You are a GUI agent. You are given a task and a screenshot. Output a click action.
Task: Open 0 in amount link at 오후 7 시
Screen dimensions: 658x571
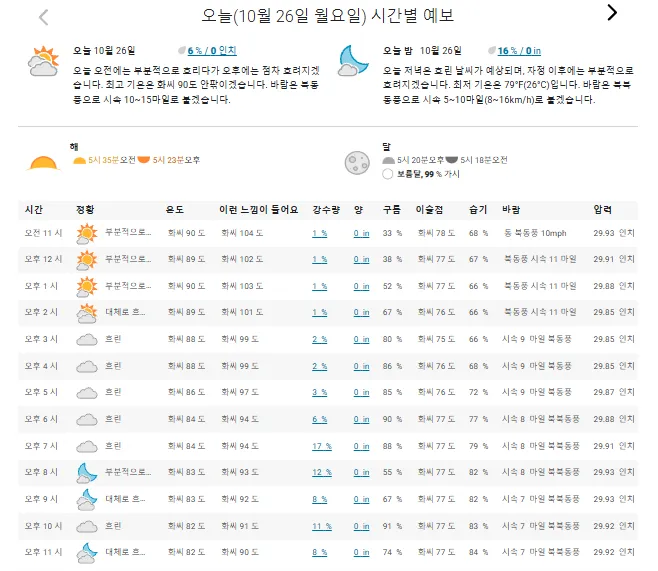(361, 446)
